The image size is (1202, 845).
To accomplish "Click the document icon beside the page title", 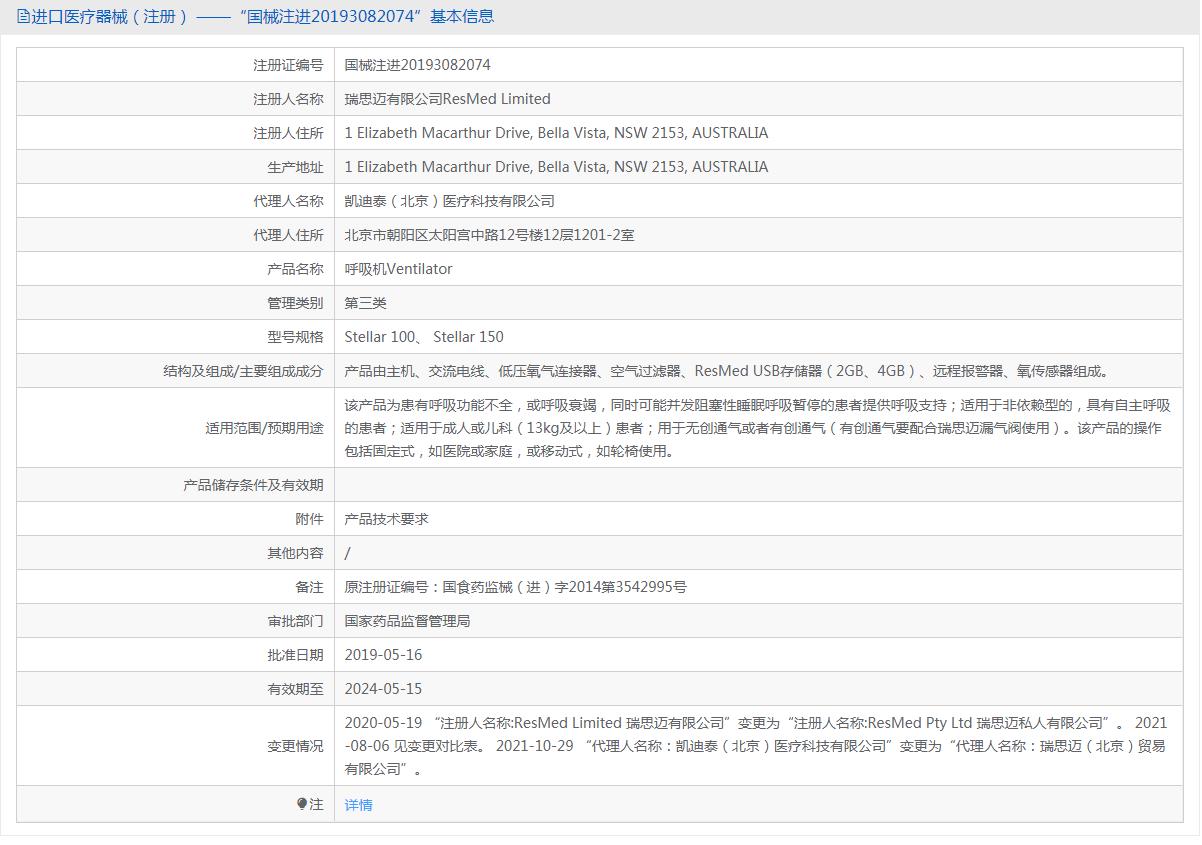I will click(x=24, y=16).
